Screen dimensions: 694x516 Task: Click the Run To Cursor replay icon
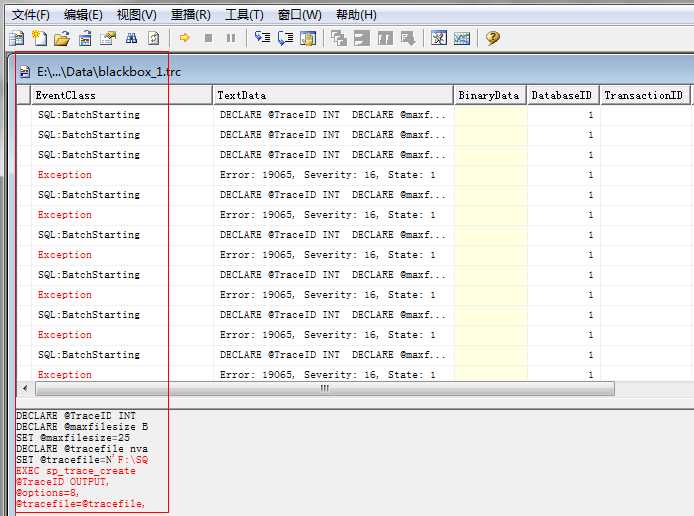click(x=285, y=38)
